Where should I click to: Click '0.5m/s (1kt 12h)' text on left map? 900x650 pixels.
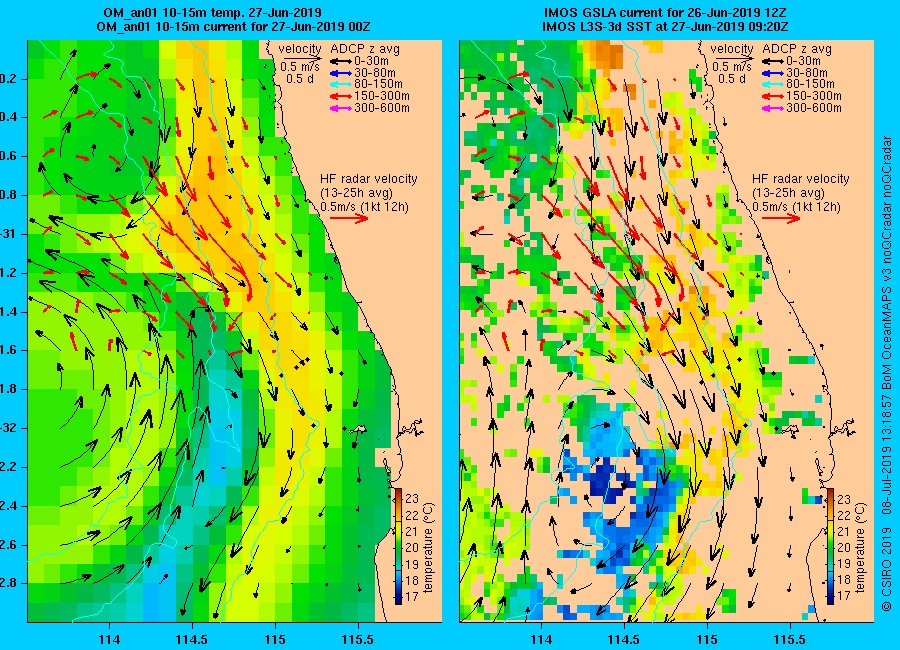(x=364, y=207)
